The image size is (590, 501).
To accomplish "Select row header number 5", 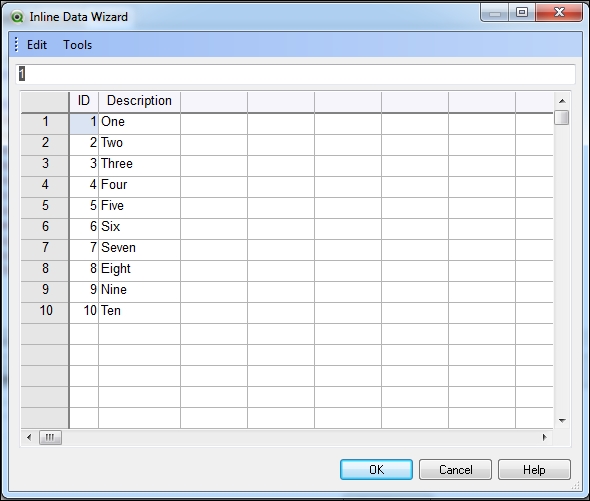I will coord(45,206).
